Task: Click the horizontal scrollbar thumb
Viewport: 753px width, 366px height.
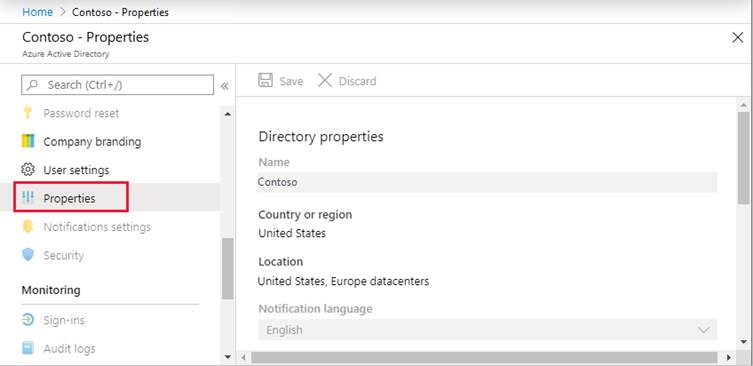Action: 484,357
